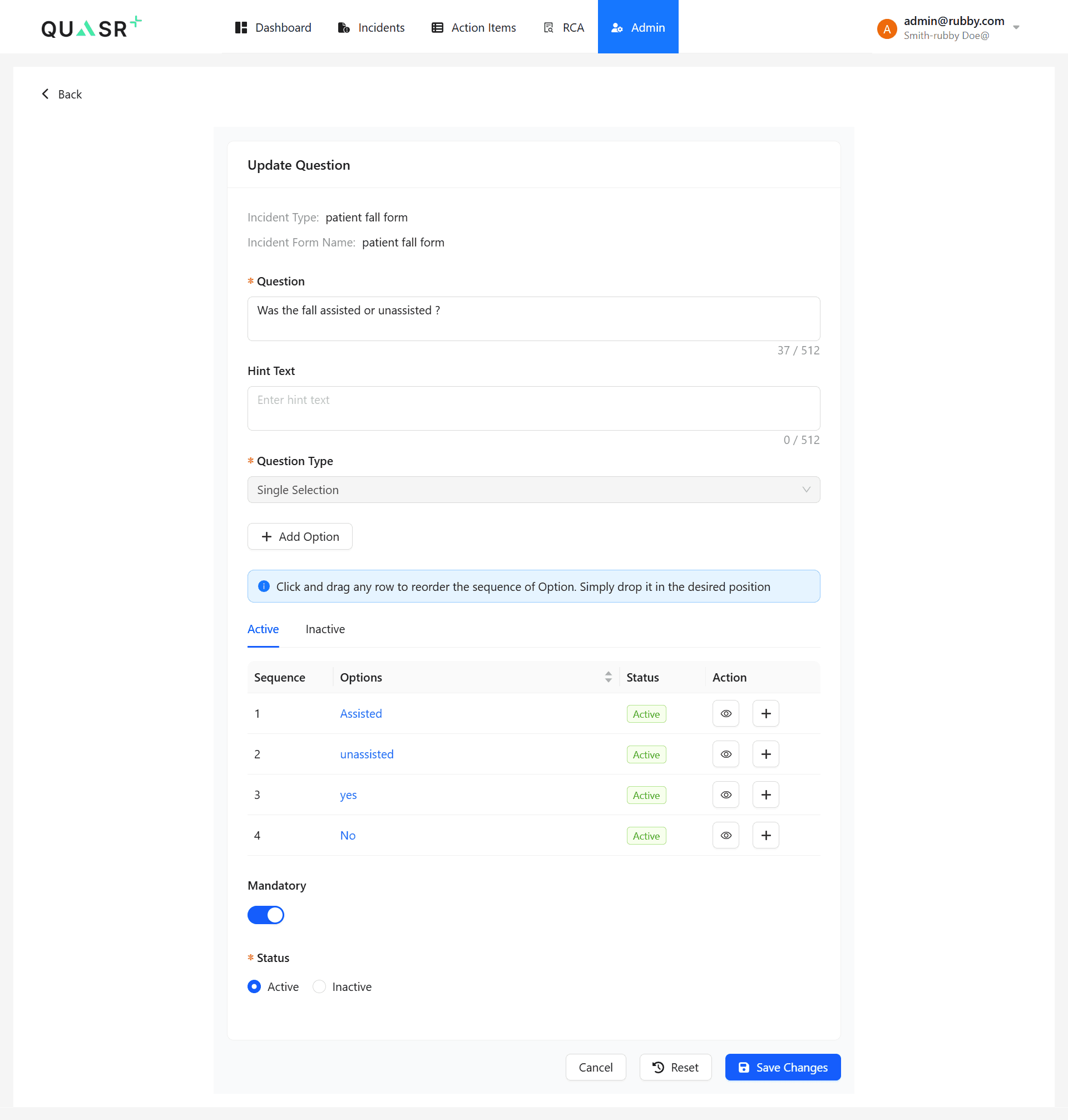
Task: Toggle visibility of the unassisted option
Action: [x=725, y=754]
